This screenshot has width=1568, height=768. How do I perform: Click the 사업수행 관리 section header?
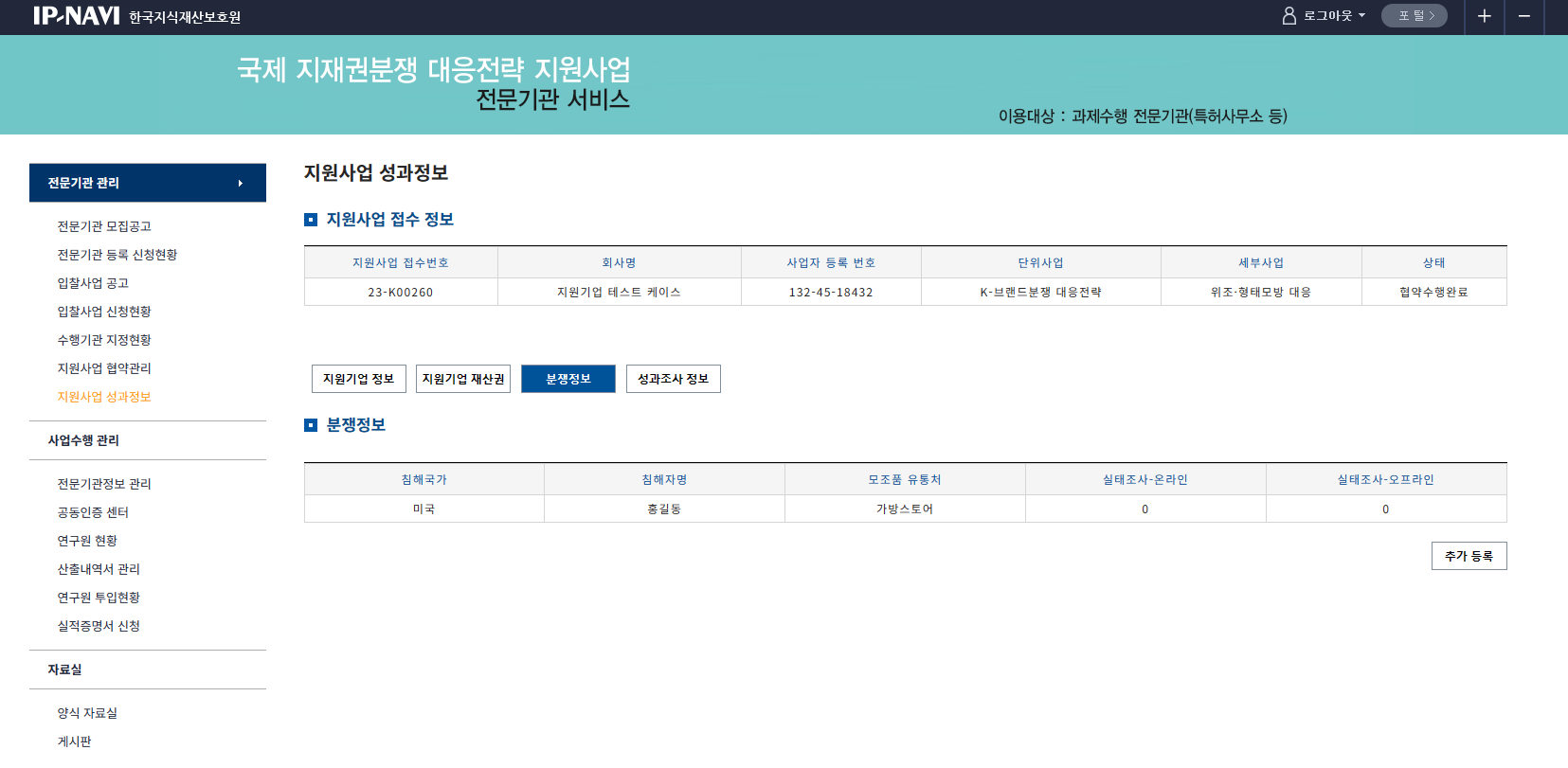click(x=83, y=440)
